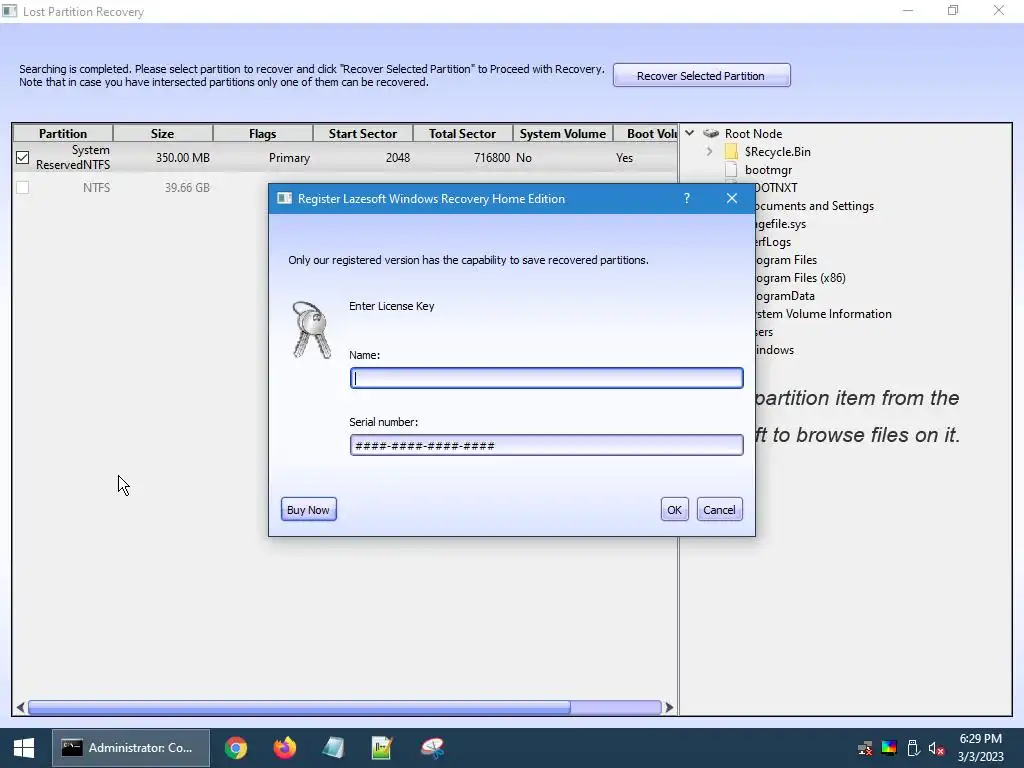Click the USB device tray icon
Screen dimensions: 1024x768
913,748
